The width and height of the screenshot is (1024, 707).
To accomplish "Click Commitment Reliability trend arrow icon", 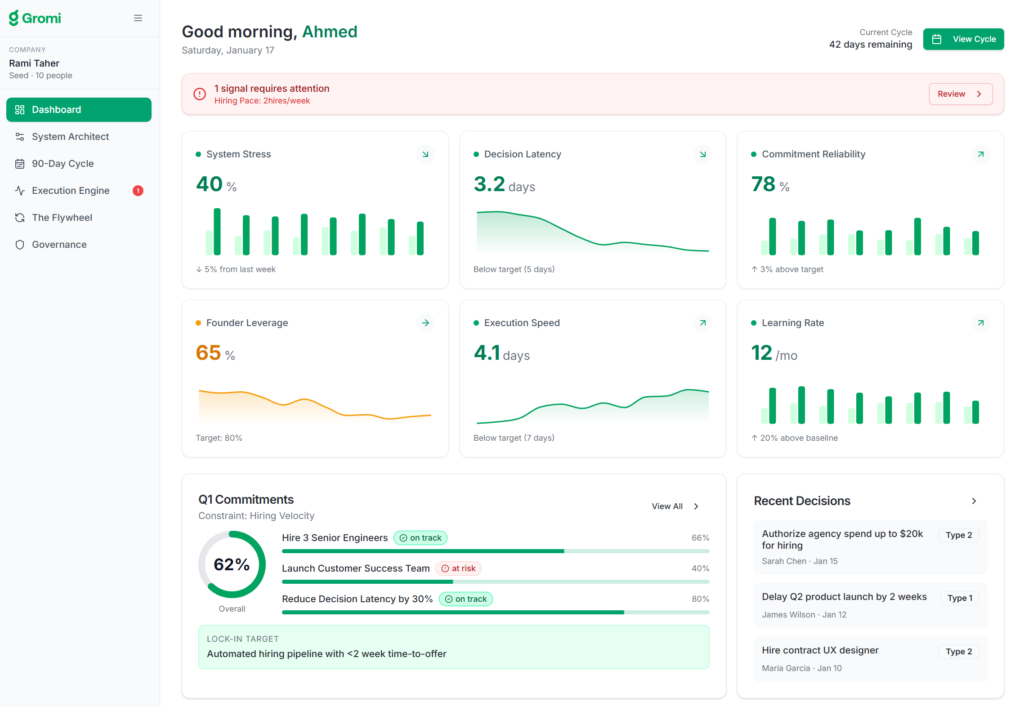I will coord(980,154).
